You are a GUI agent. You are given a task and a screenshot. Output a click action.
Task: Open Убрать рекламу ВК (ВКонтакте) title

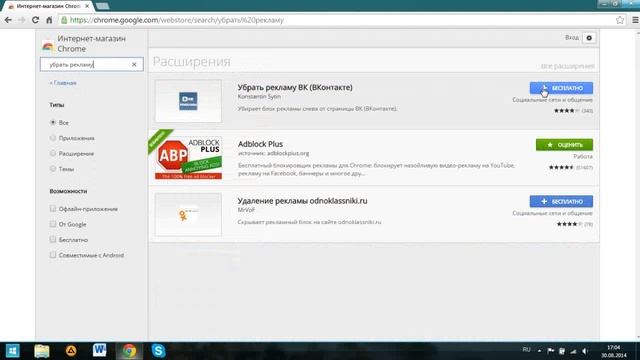click(x=295, y=87)
